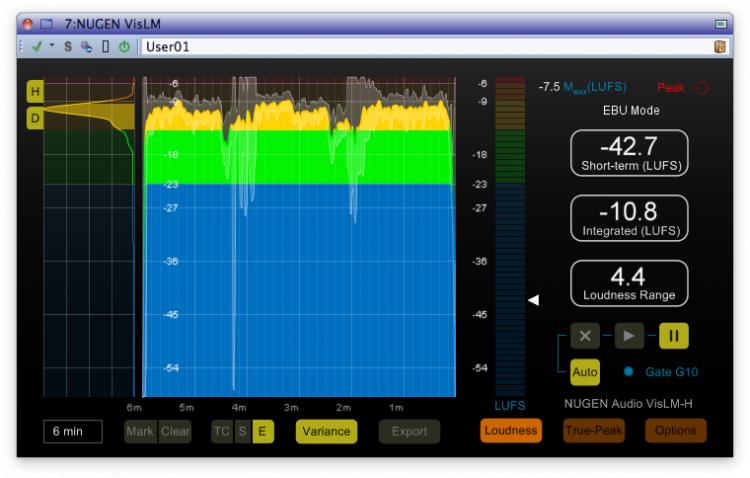Open the dropdown arrow beside the checkmark
Image resolution: width=750 pixels, height=478 pixels.
click(x=50, y=46)
